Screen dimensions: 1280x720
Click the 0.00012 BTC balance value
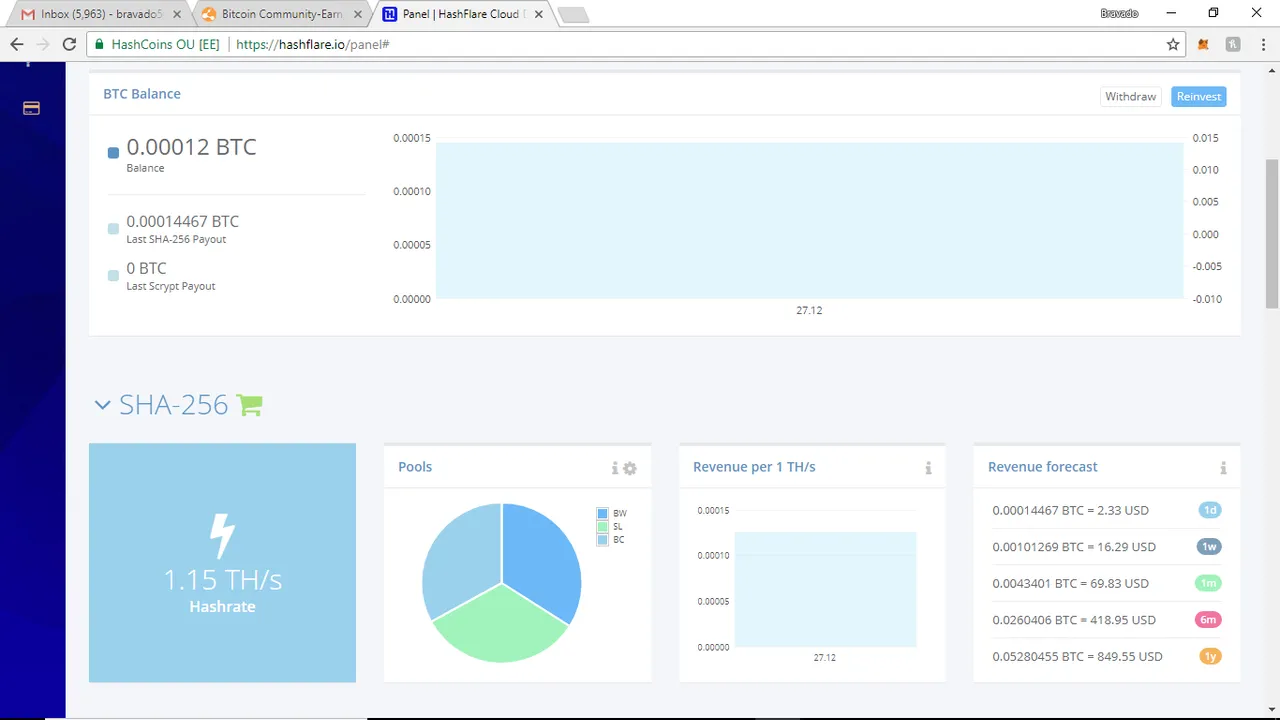191,147
